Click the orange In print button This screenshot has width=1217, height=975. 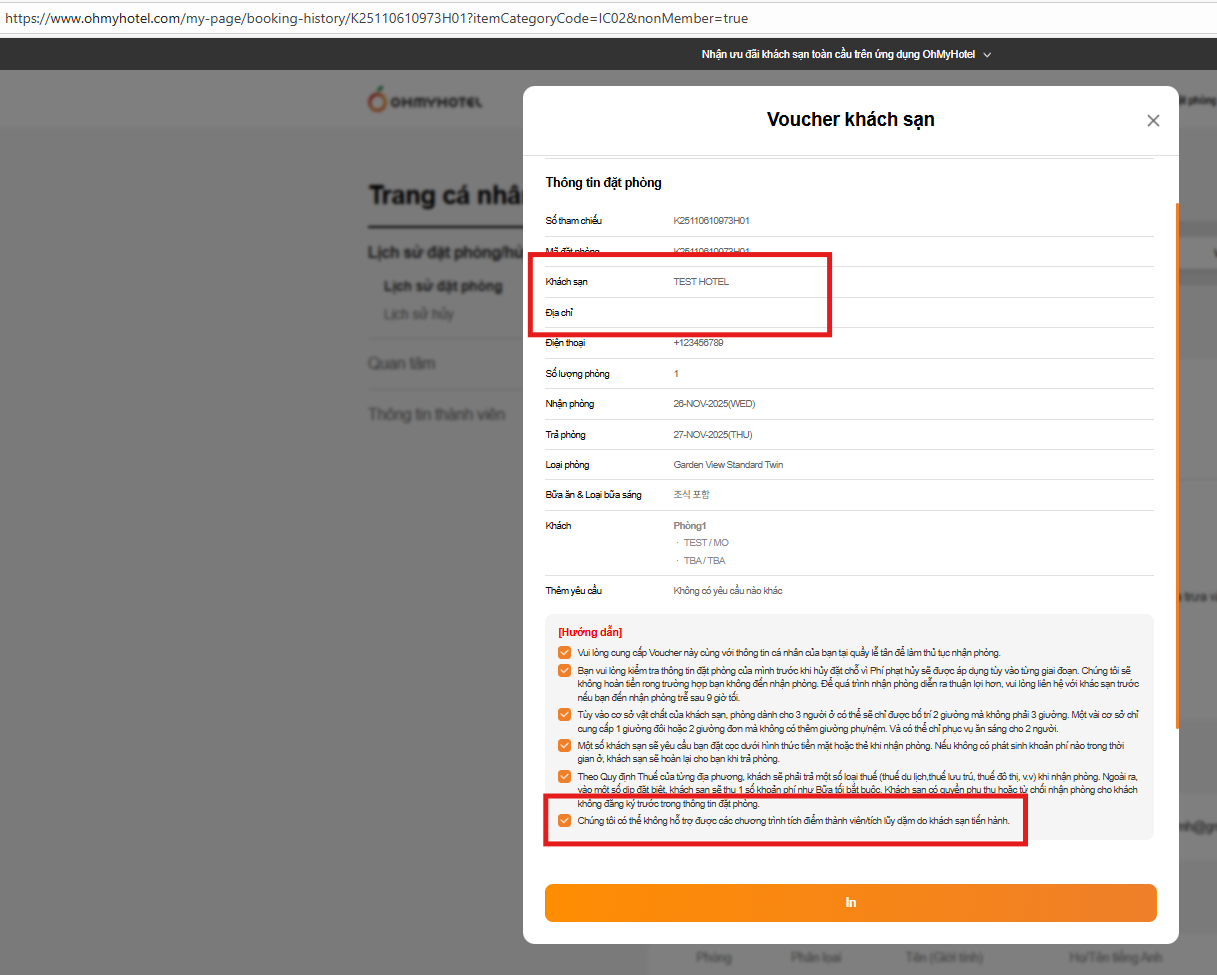[x=851, y=903]
